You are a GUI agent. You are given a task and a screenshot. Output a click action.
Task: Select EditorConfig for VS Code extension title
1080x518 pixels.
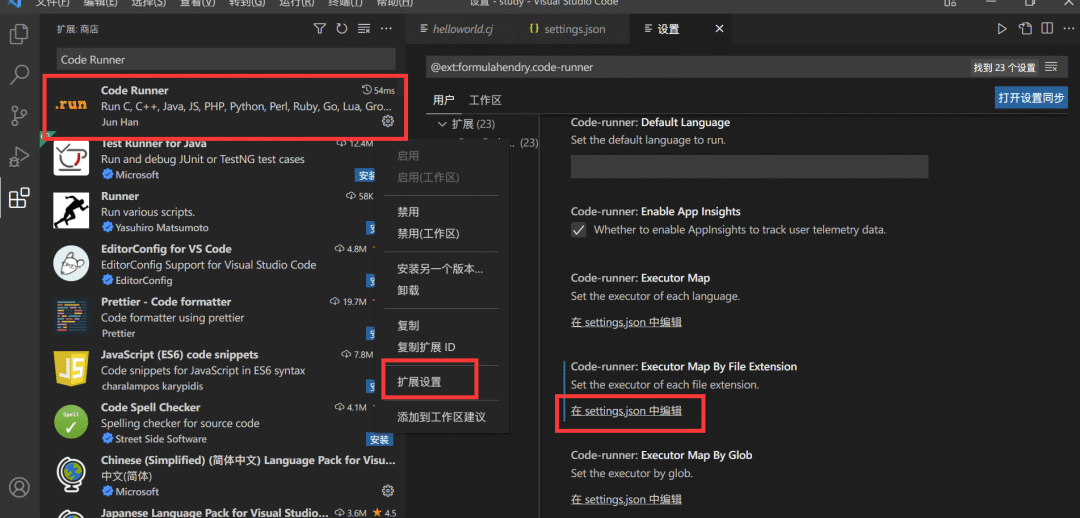coord(166,249)
